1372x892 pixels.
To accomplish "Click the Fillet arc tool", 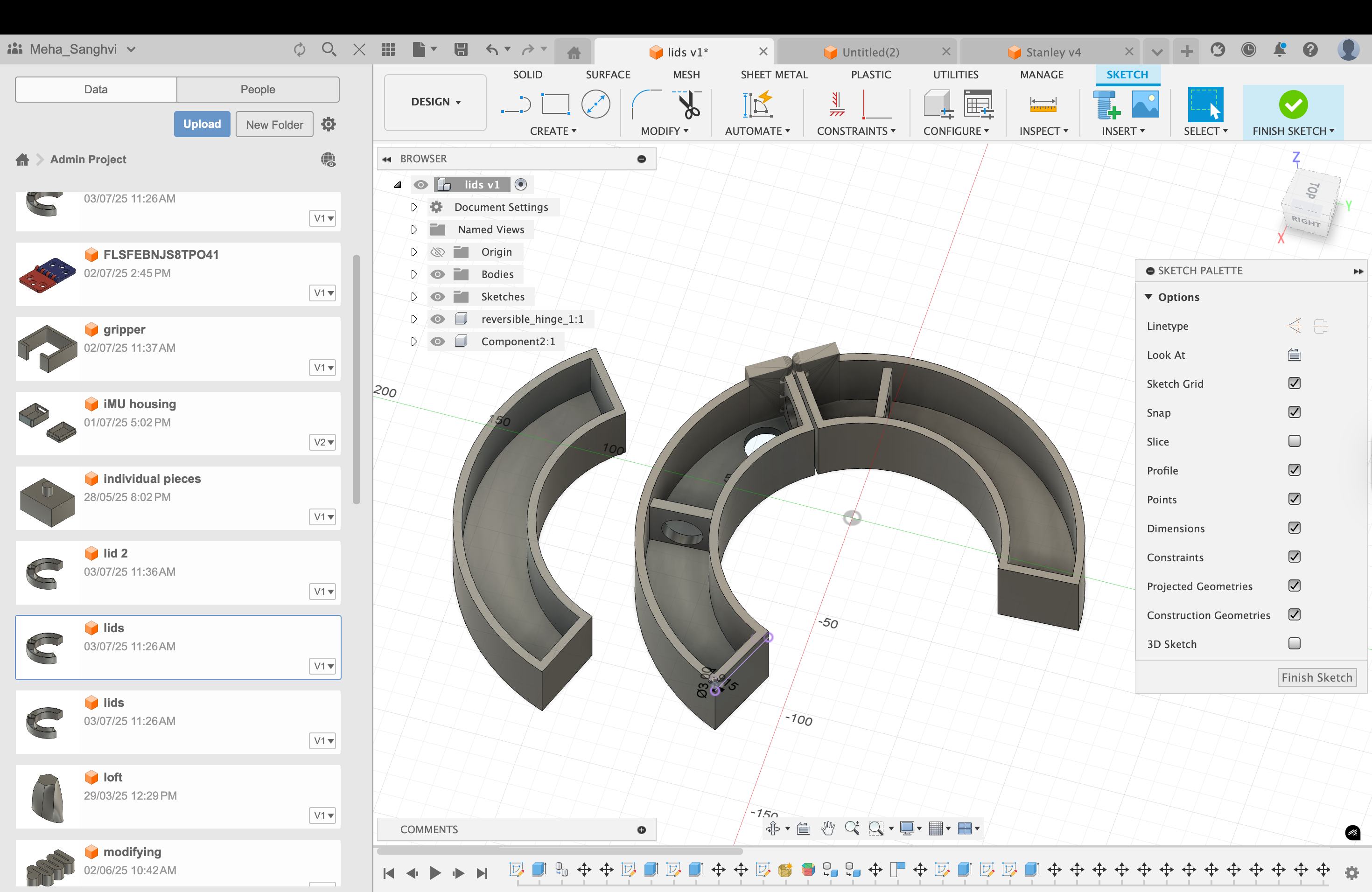I will (x=646, y=105).
